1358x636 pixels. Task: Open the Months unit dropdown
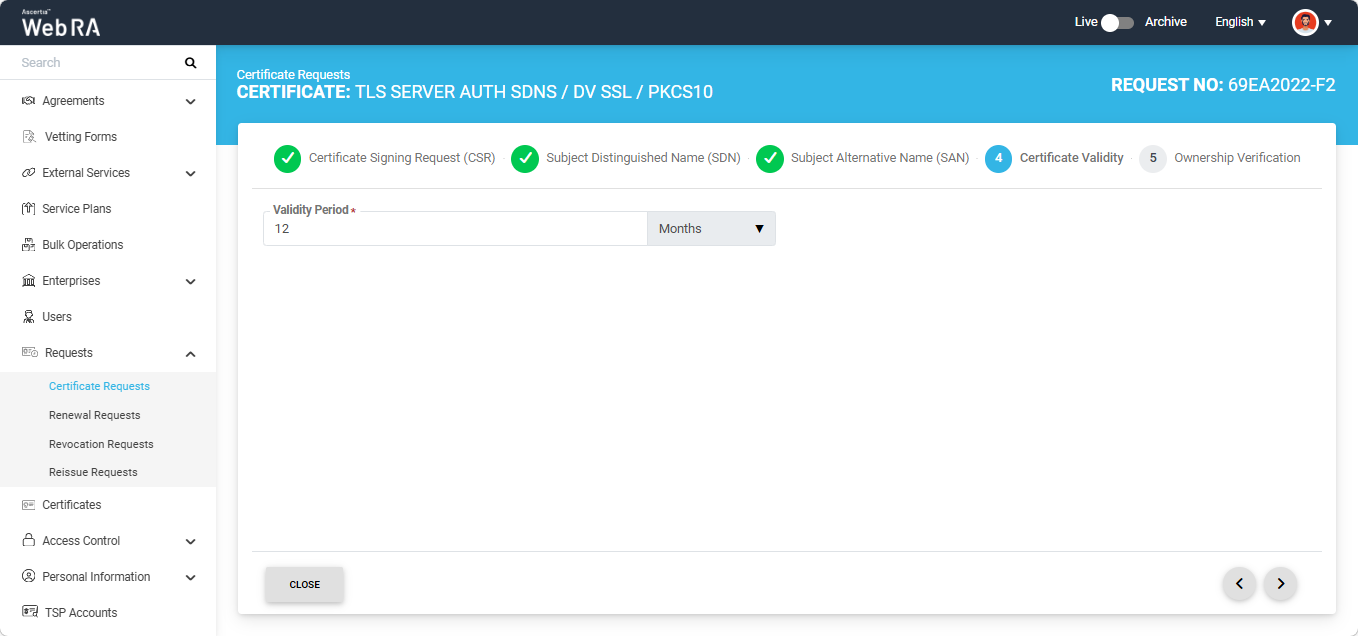pos(712,229)
